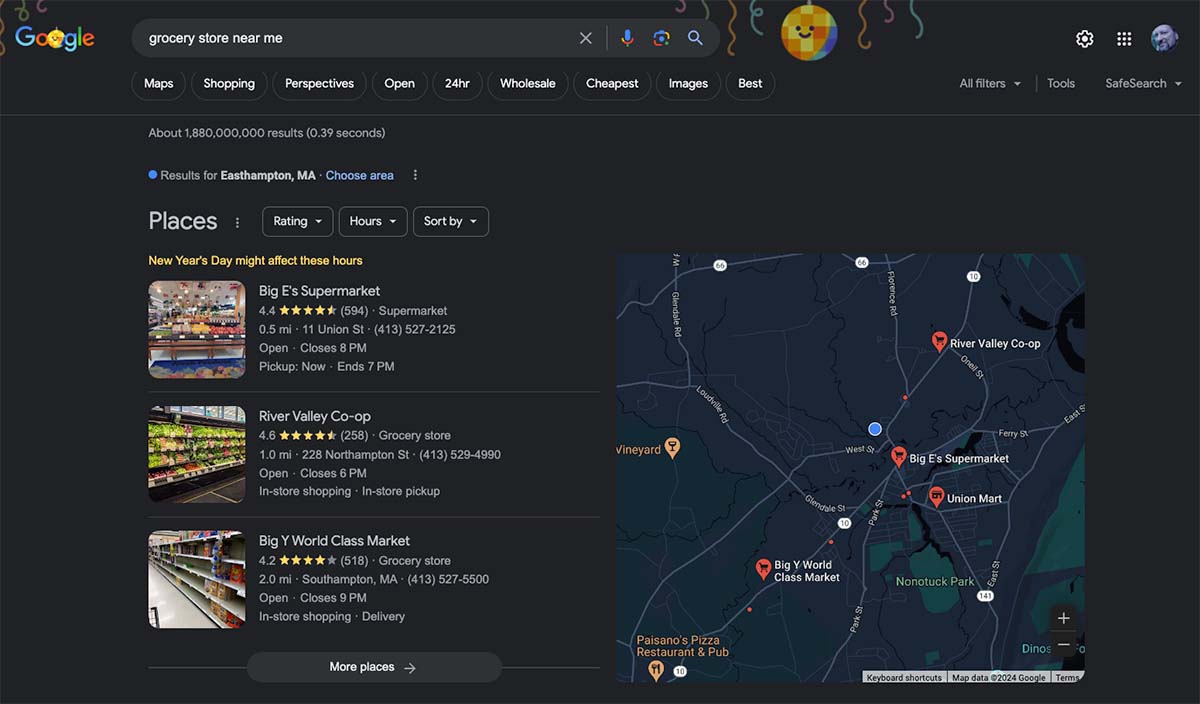Click the River Valley Co-op store thumbnail
The image size is (1200, 704).
coord(196,454)
